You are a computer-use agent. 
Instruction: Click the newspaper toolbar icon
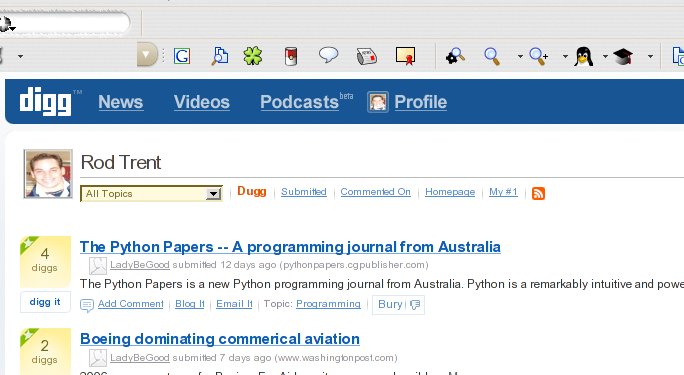tap(366, 57)
